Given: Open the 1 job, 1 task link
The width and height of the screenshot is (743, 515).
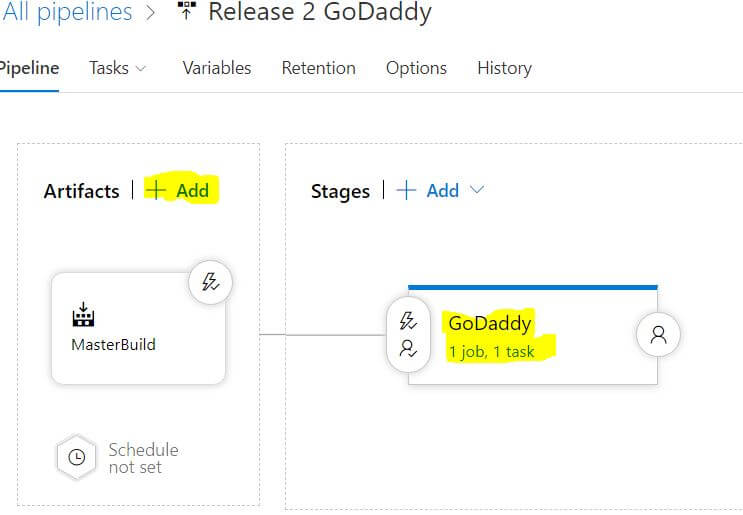Looking at the screenshot, I should point(491,352).
